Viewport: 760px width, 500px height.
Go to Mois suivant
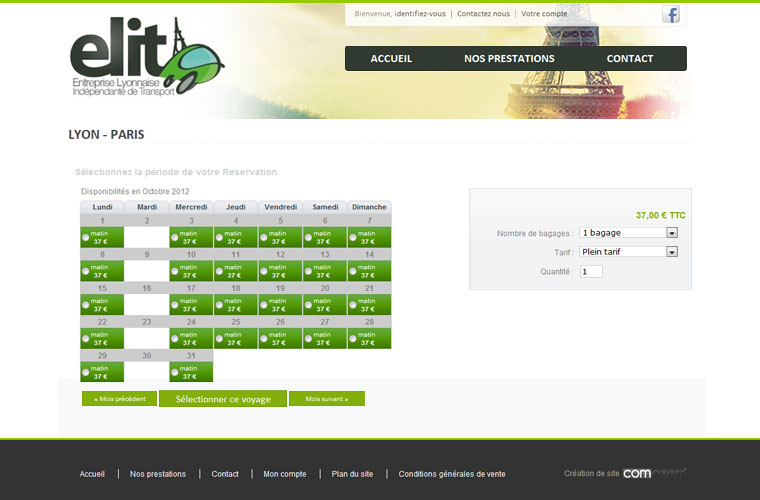(327, 399)
